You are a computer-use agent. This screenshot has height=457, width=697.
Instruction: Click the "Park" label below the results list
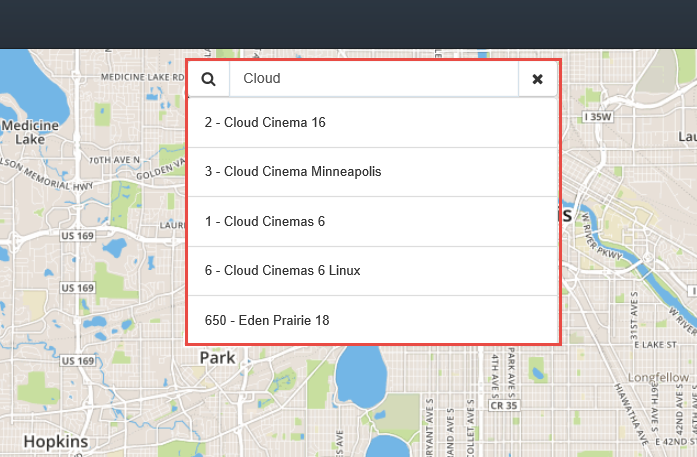coord(217,357)
